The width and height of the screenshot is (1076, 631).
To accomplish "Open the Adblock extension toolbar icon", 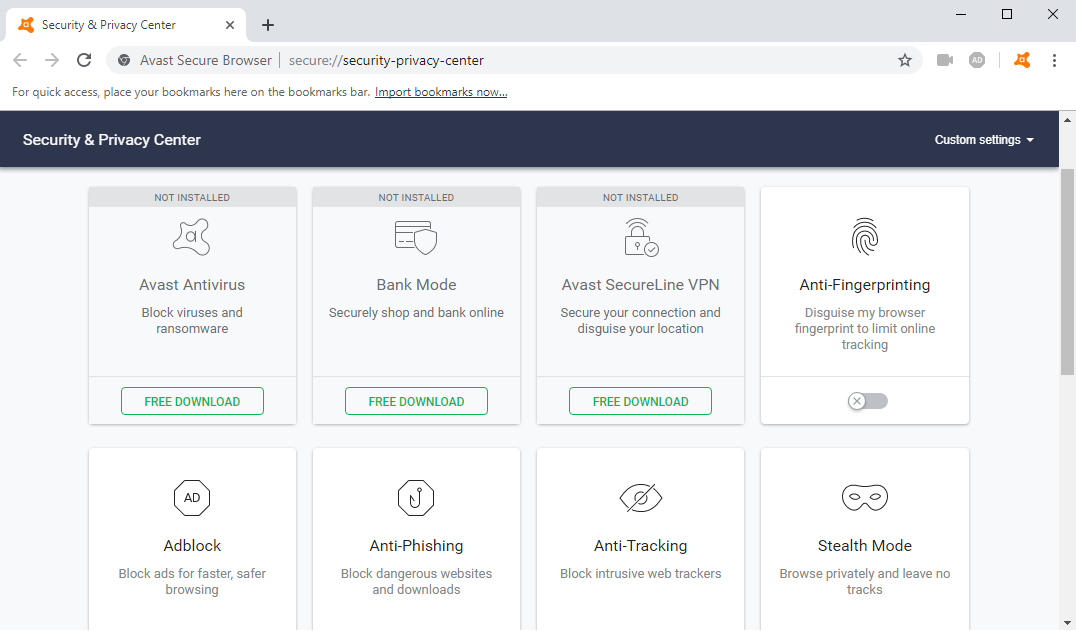I will [x=977, y=60].
